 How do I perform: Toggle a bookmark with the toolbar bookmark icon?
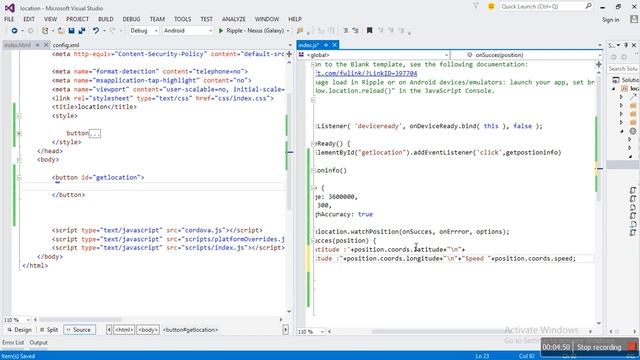pos(369,31)
